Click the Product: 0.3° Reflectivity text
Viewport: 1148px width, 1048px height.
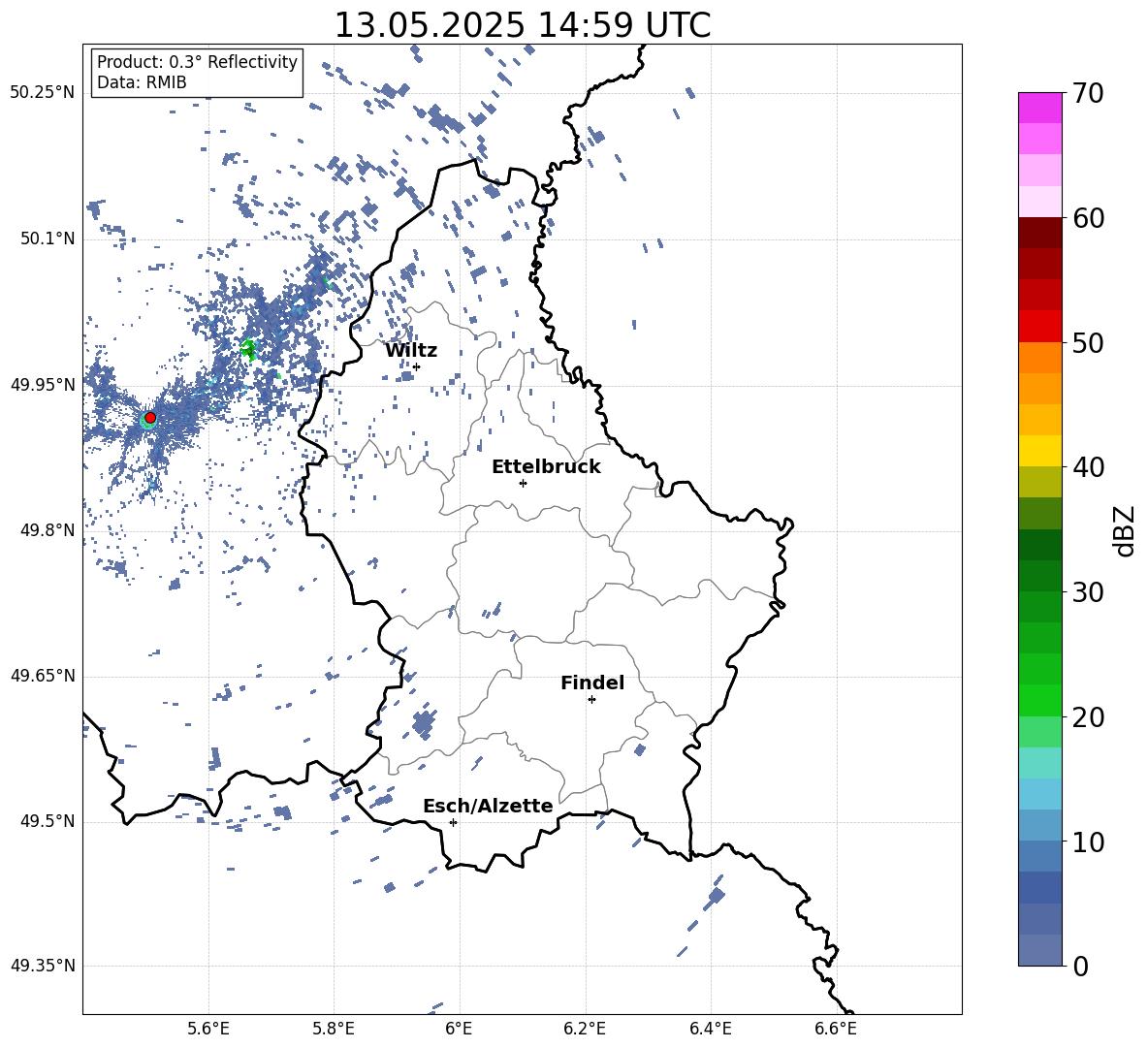pyautogui.click(x=197, y=62)
